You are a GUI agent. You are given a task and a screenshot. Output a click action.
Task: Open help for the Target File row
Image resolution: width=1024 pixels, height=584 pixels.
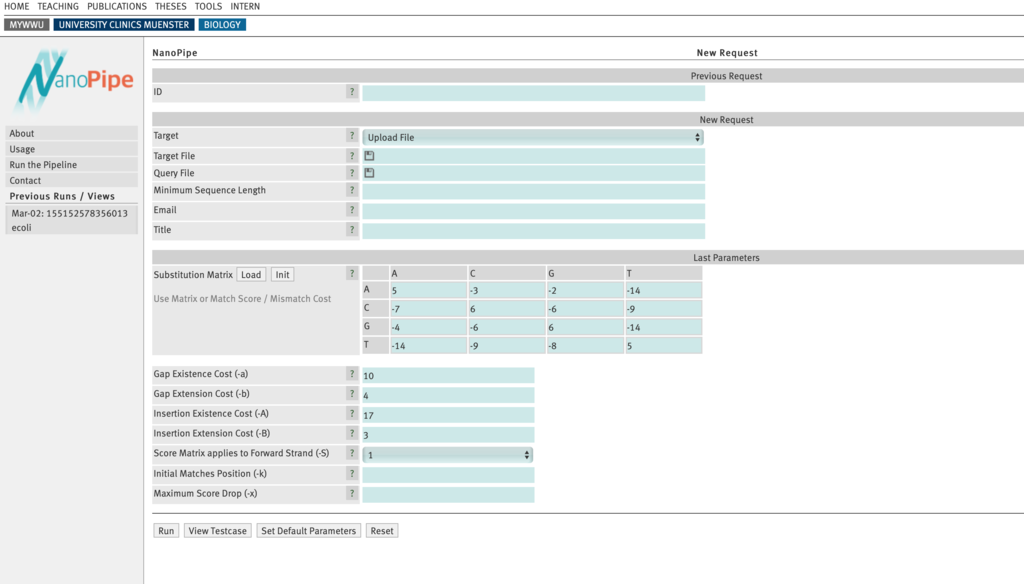pyautogui.click(x=352, y=156)
